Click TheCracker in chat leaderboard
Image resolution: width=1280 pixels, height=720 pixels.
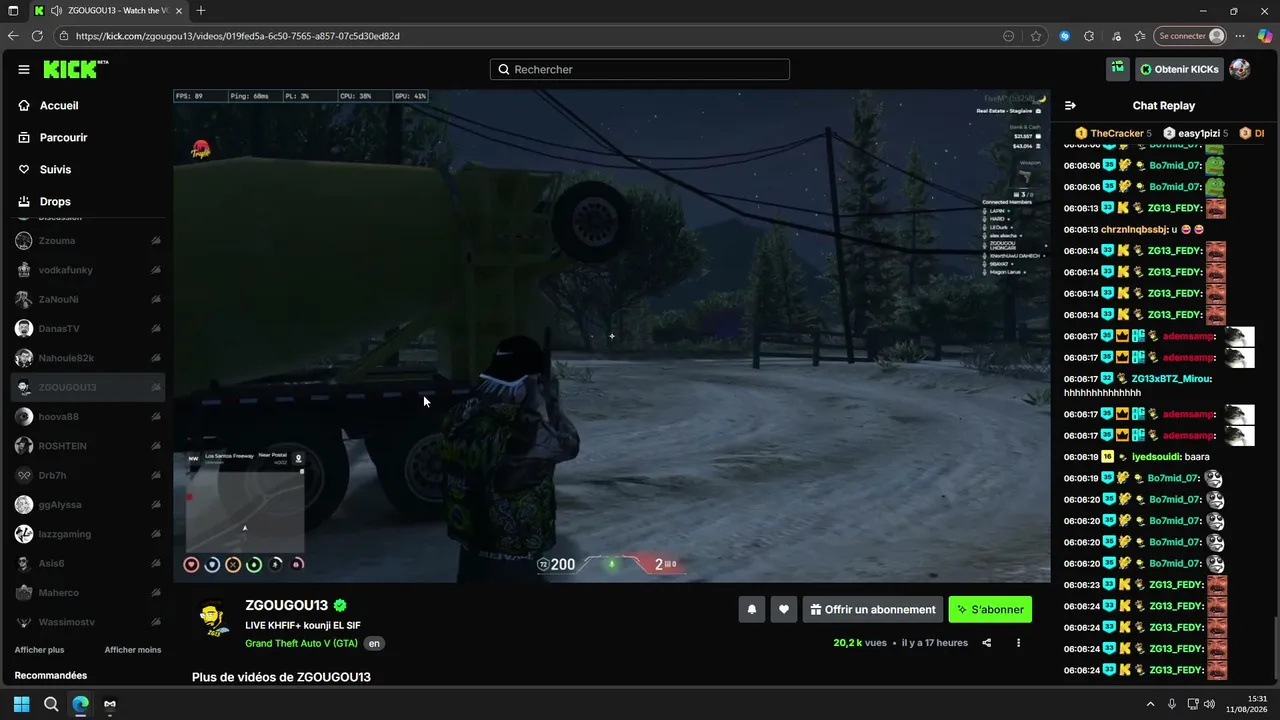(1113, 133)
